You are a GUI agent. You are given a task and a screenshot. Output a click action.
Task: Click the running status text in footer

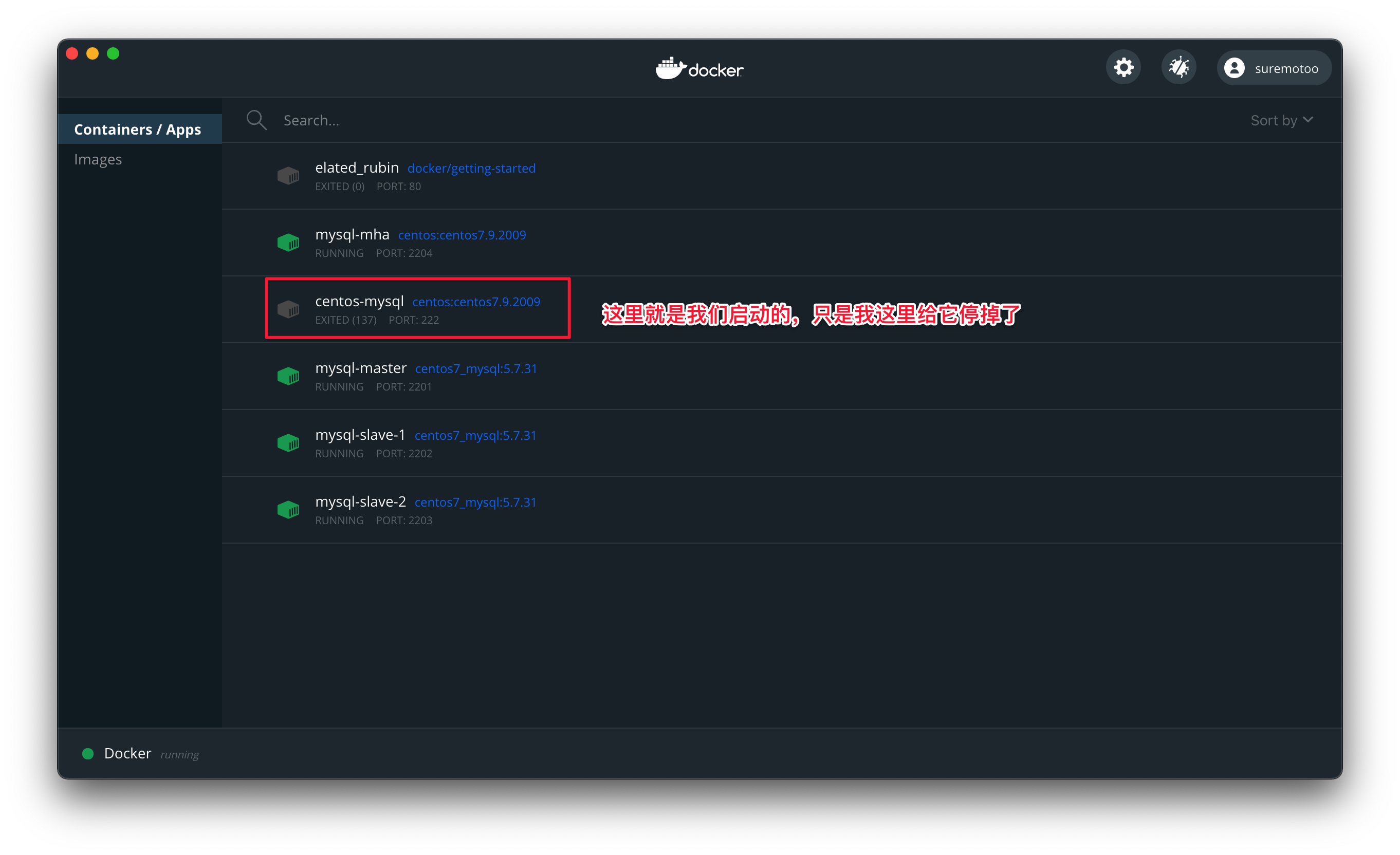(x=179, y=754)
